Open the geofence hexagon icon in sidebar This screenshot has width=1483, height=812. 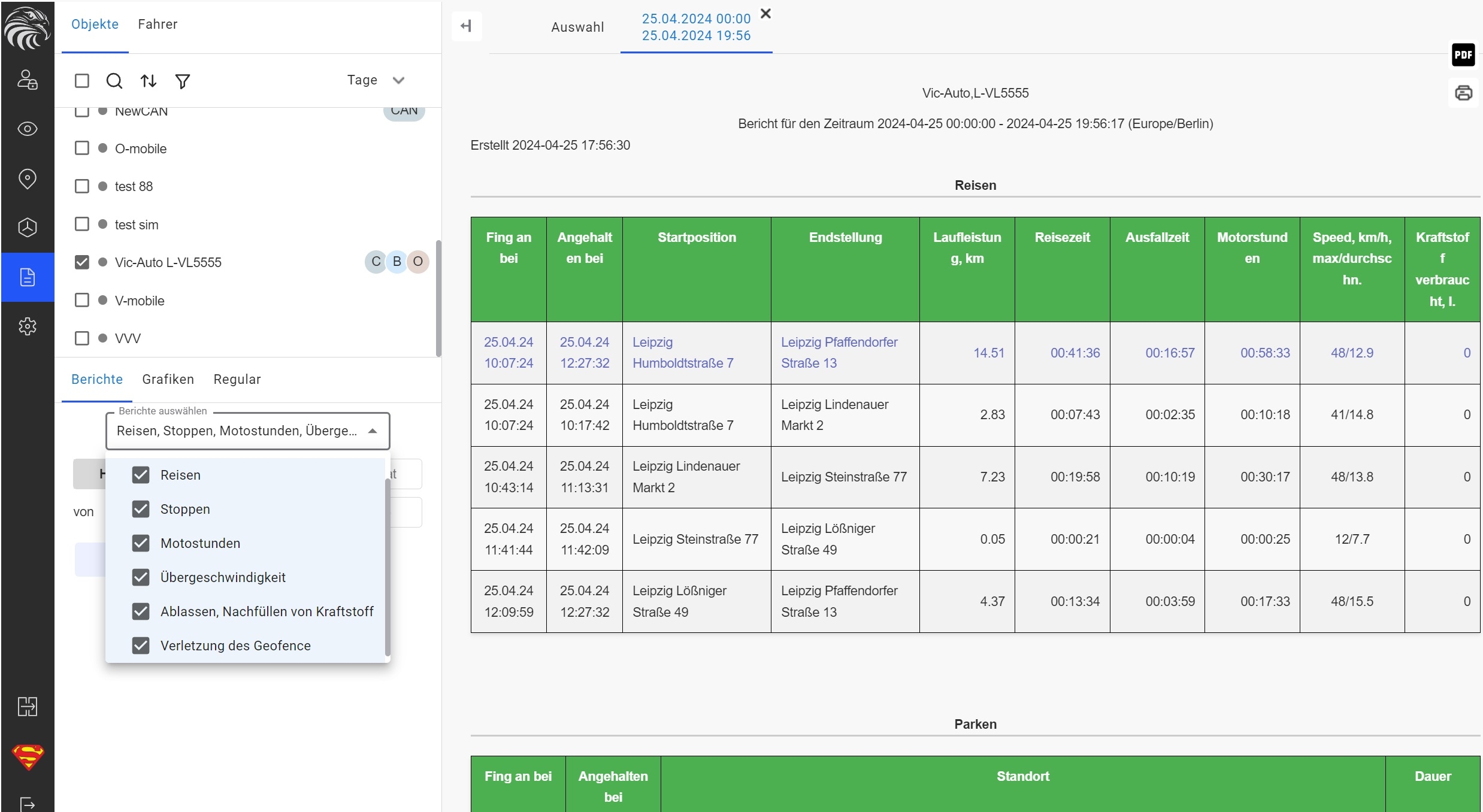[28, 228]
